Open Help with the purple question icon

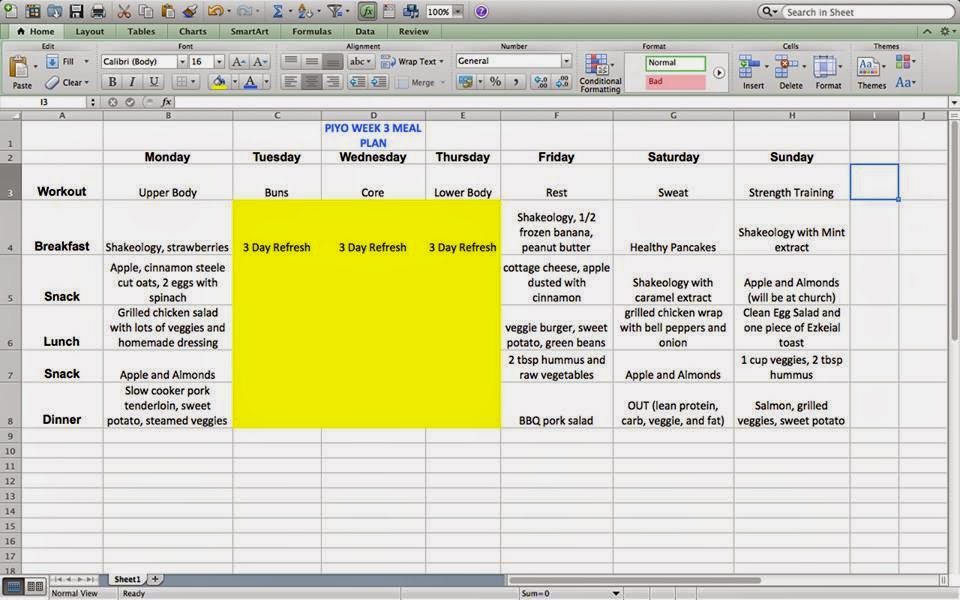coord(481,11)
